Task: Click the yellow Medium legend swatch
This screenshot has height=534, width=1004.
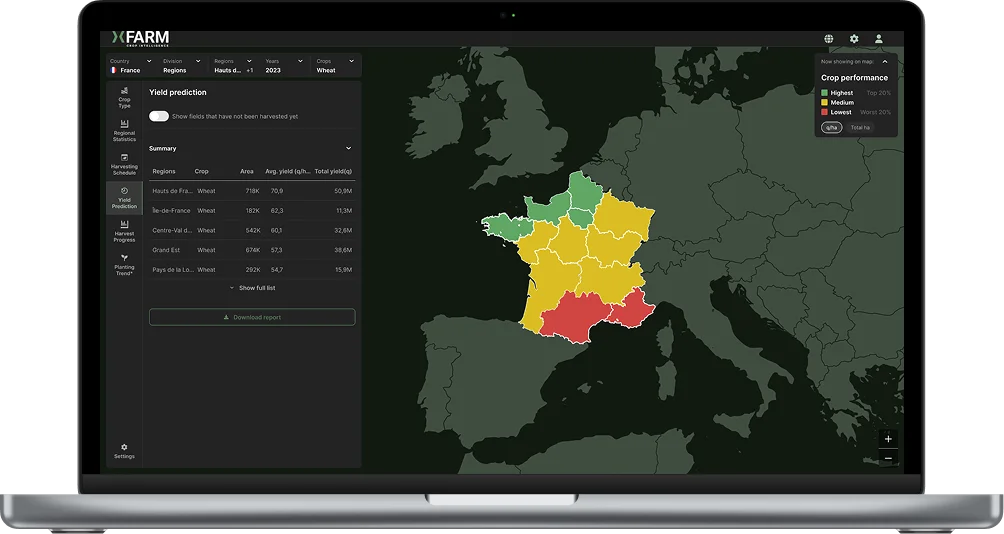Action: pos(825,102)
